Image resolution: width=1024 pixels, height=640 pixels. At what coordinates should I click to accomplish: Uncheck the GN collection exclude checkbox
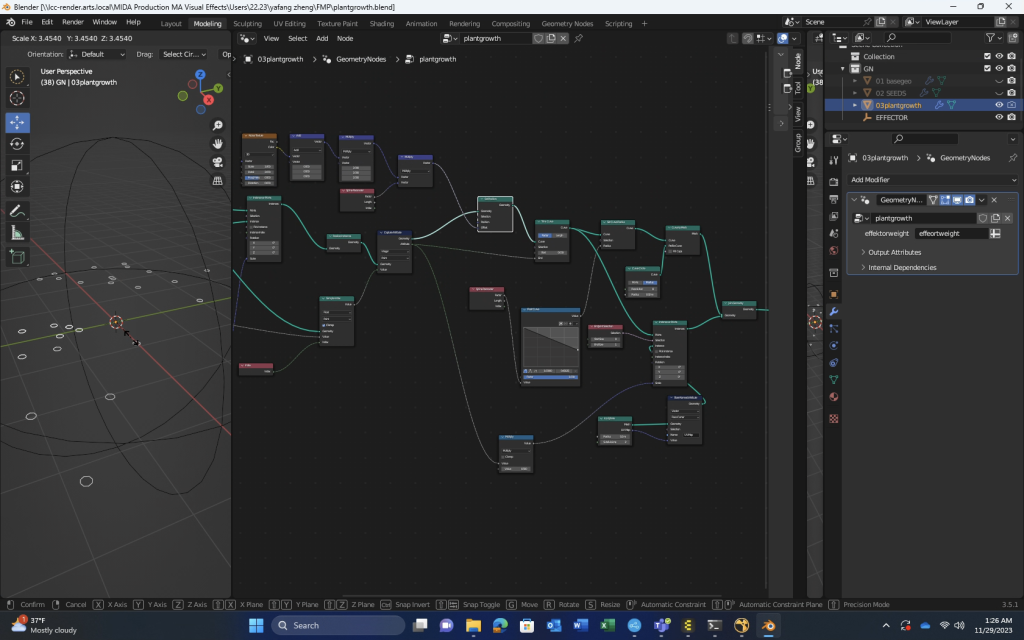[987, 68]
